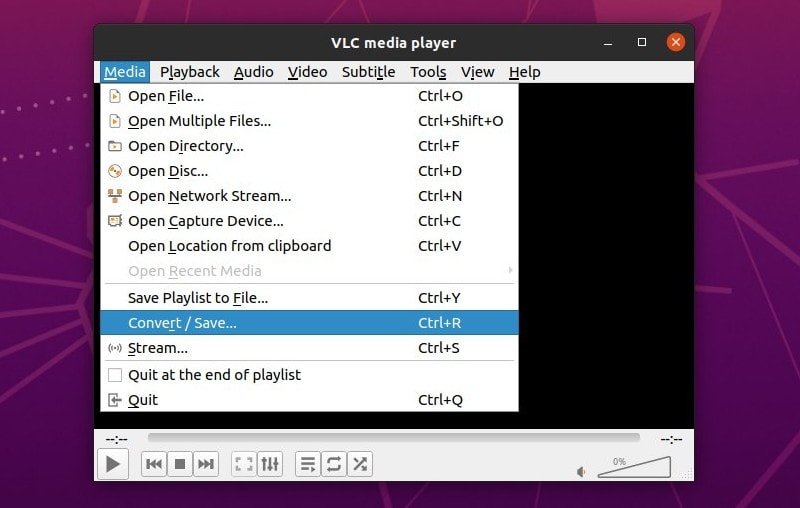Open the View menu
Image resolution: width=800 pixels, height=508 pixels.
(x=478, y=72)
